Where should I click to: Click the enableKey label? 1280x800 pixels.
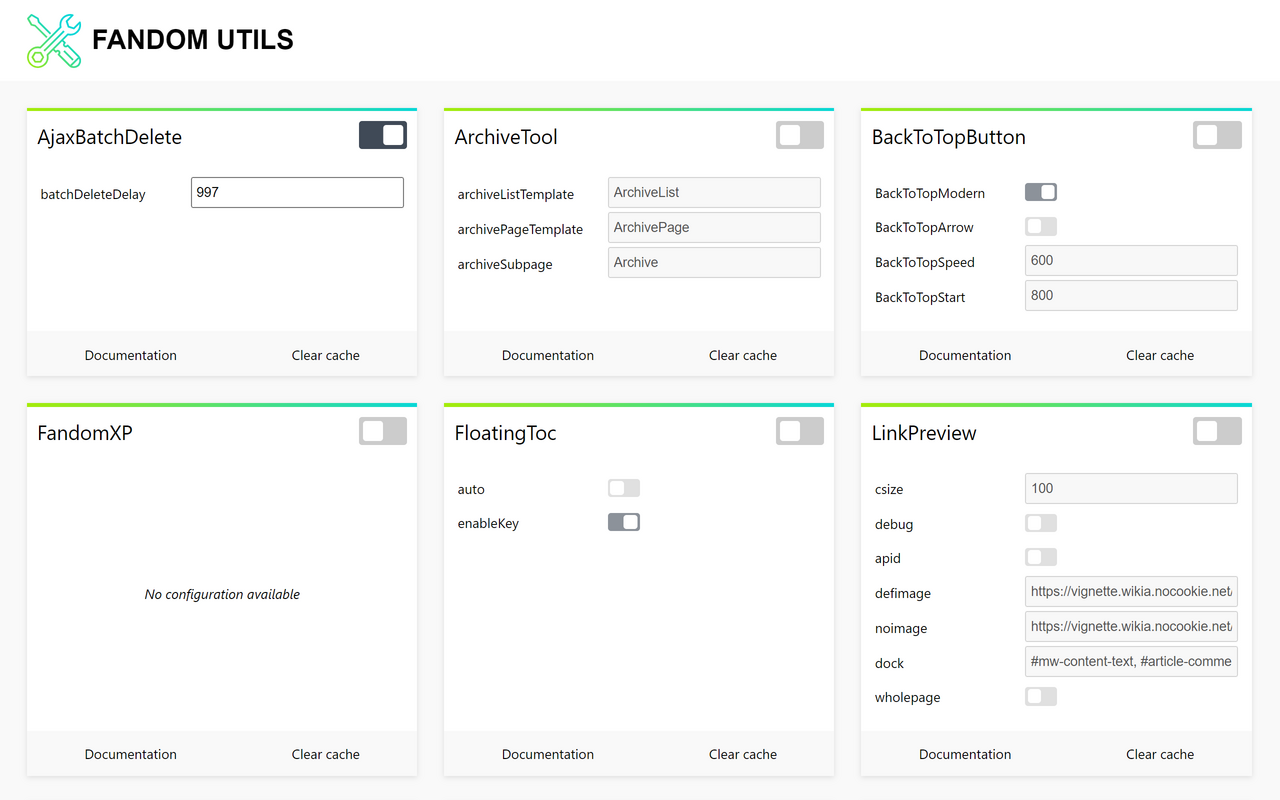[488, 523]
